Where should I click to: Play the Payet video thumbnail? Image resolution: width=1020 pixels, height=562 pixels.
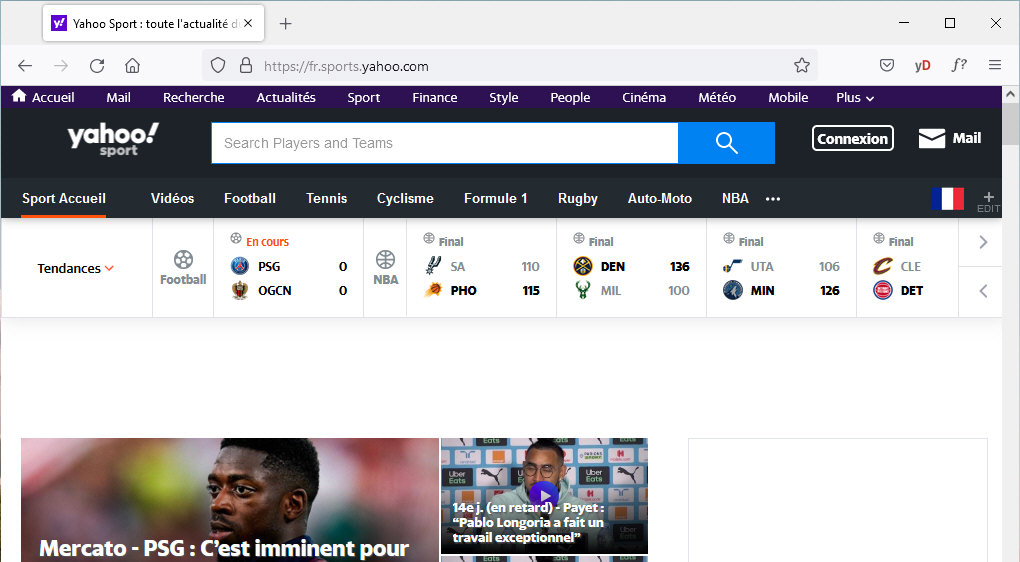coord(543,494)
